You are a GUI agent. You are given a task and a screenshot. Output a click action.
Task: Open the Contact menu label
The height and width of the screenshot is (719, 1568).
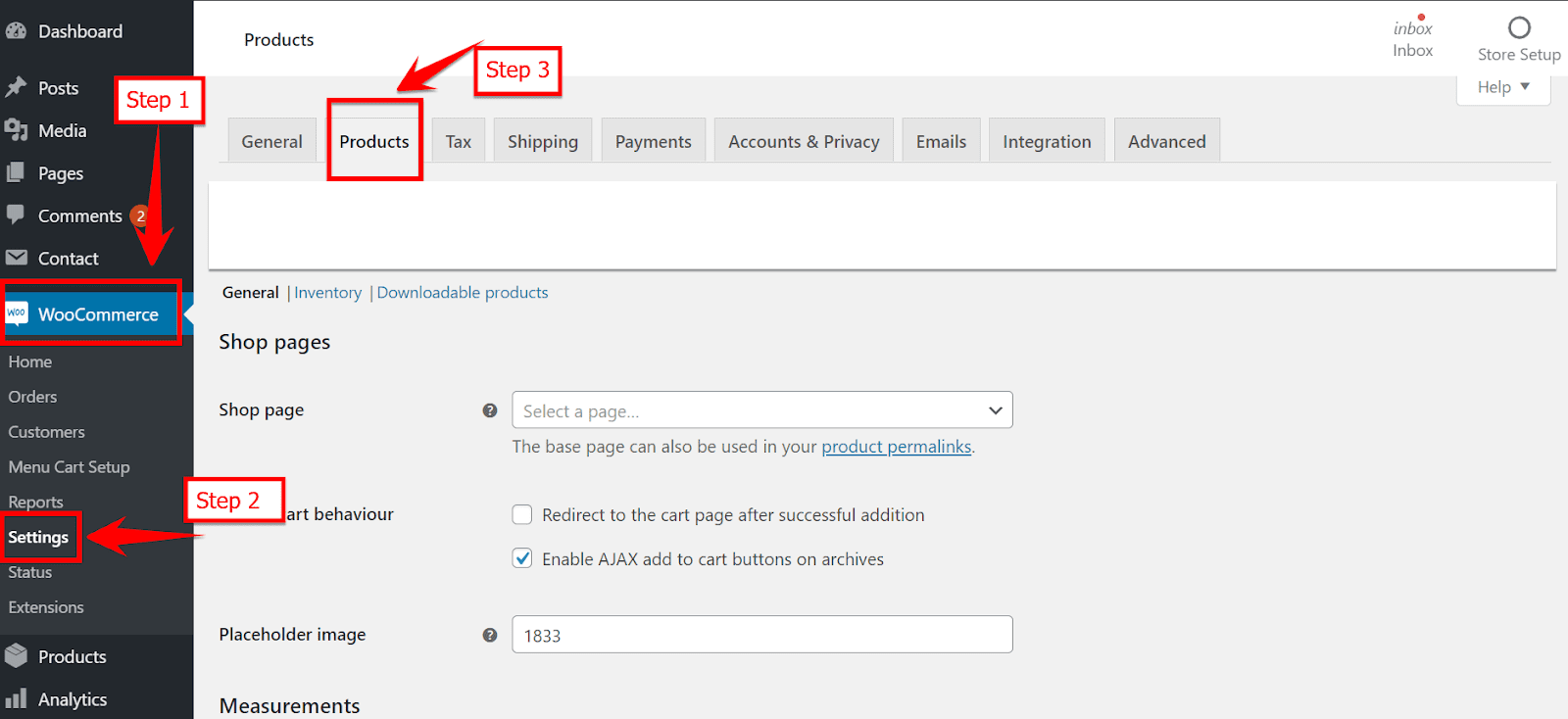click(x=68, y=259)
